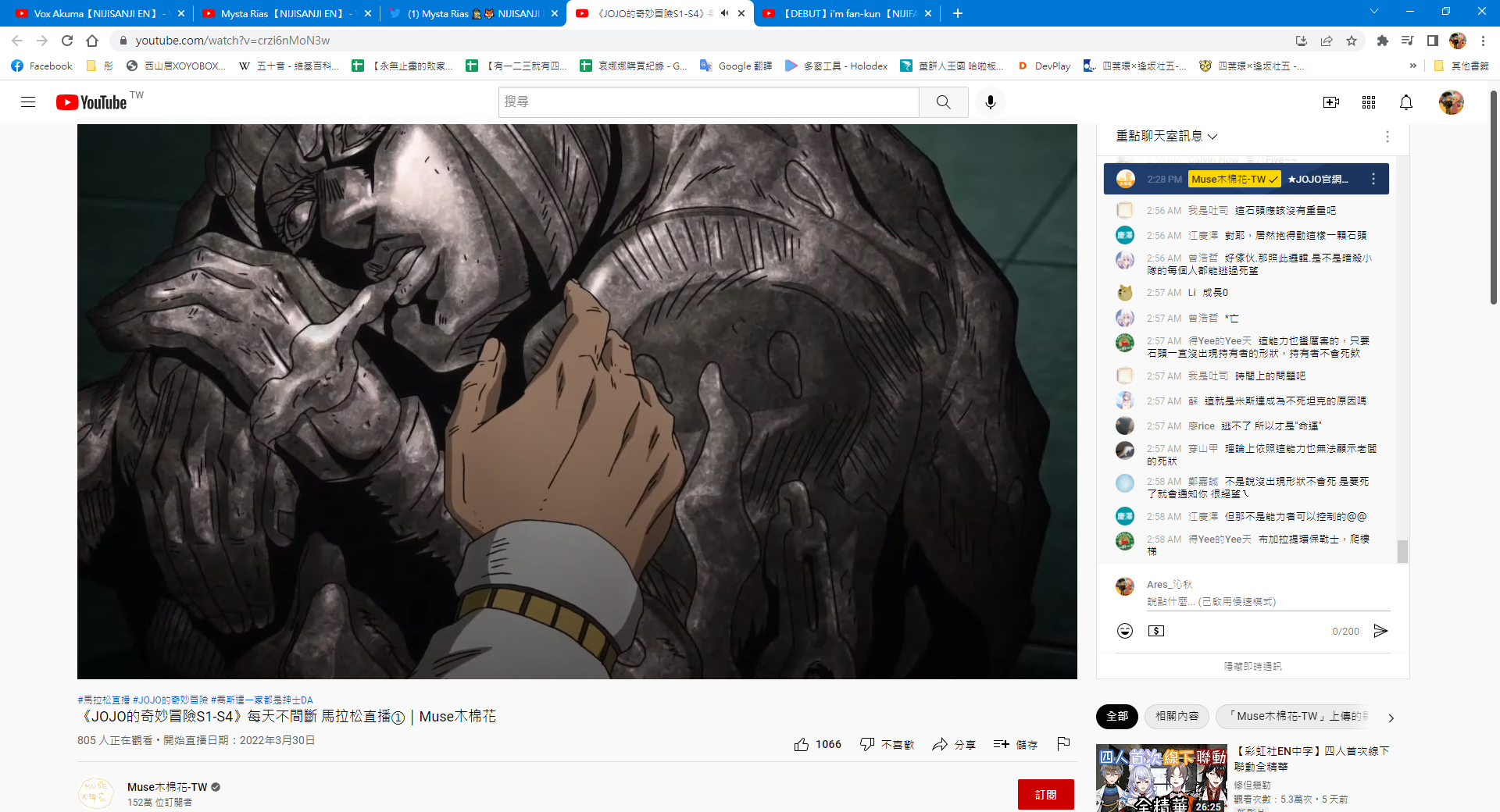Screen dimensions: 1500x812
Task: Show hidden bookmarks with double chevron
Action: 1412,66
